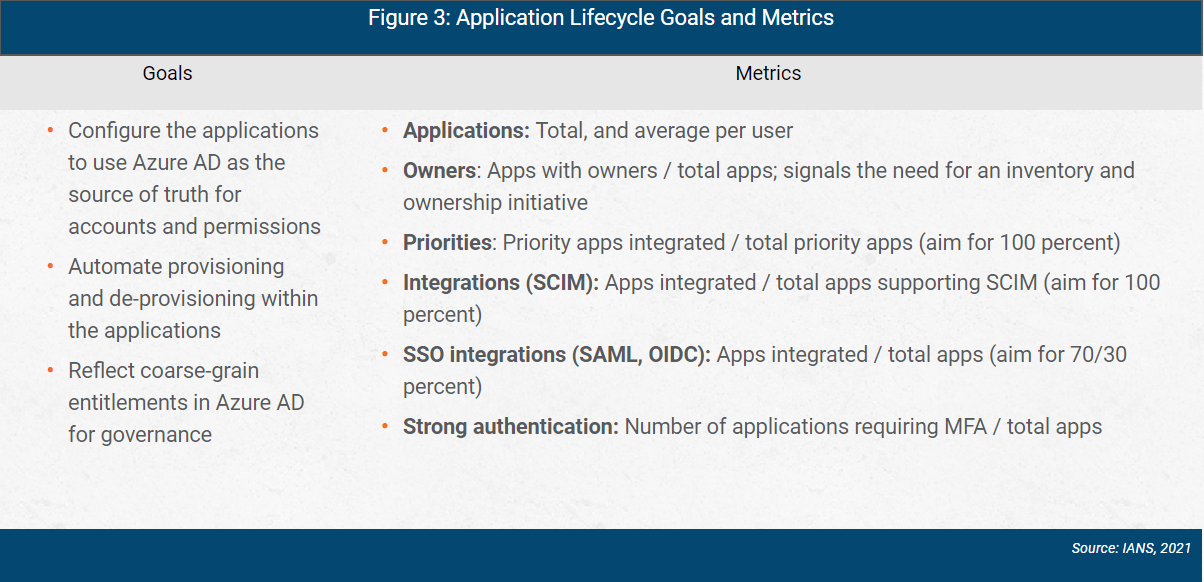1204x582 pixels.
Task: Open the 'Source: IANS, 2021' link
Action: [1129, 548]
